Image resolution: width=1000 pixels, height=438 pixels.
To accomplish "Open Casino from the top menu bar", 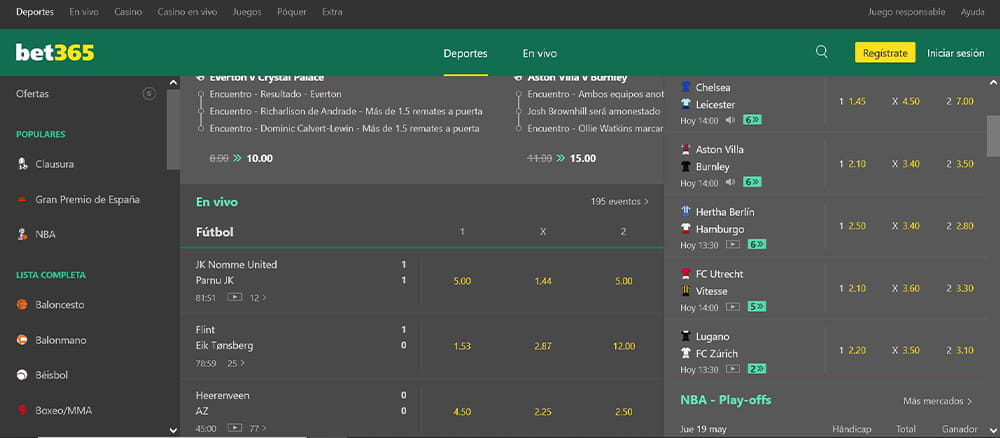I will click(128, 13).
